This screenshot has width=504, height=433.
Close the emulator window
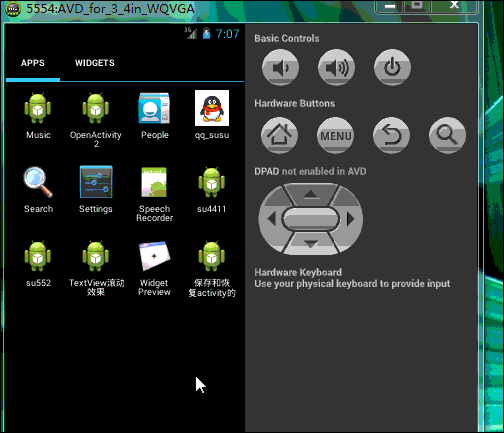(454, 5)
